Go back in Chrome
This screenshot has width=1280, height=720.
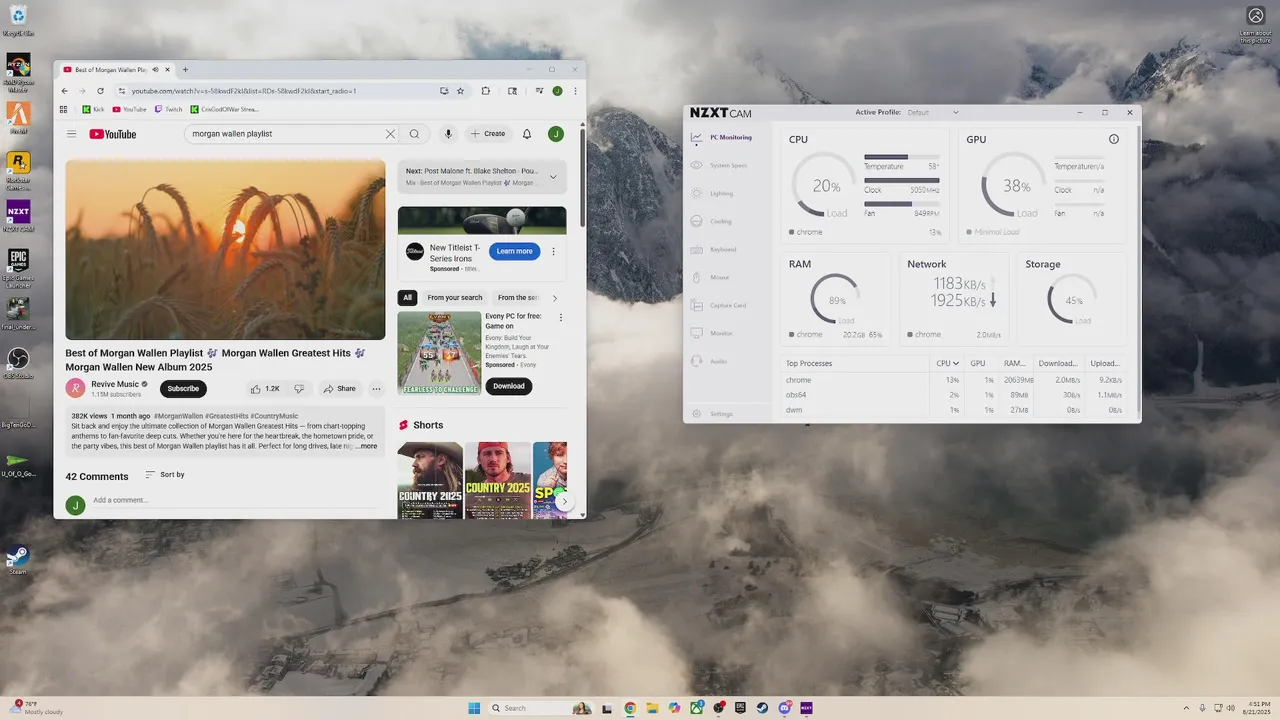pyautogui.click(x=64, y=91)
